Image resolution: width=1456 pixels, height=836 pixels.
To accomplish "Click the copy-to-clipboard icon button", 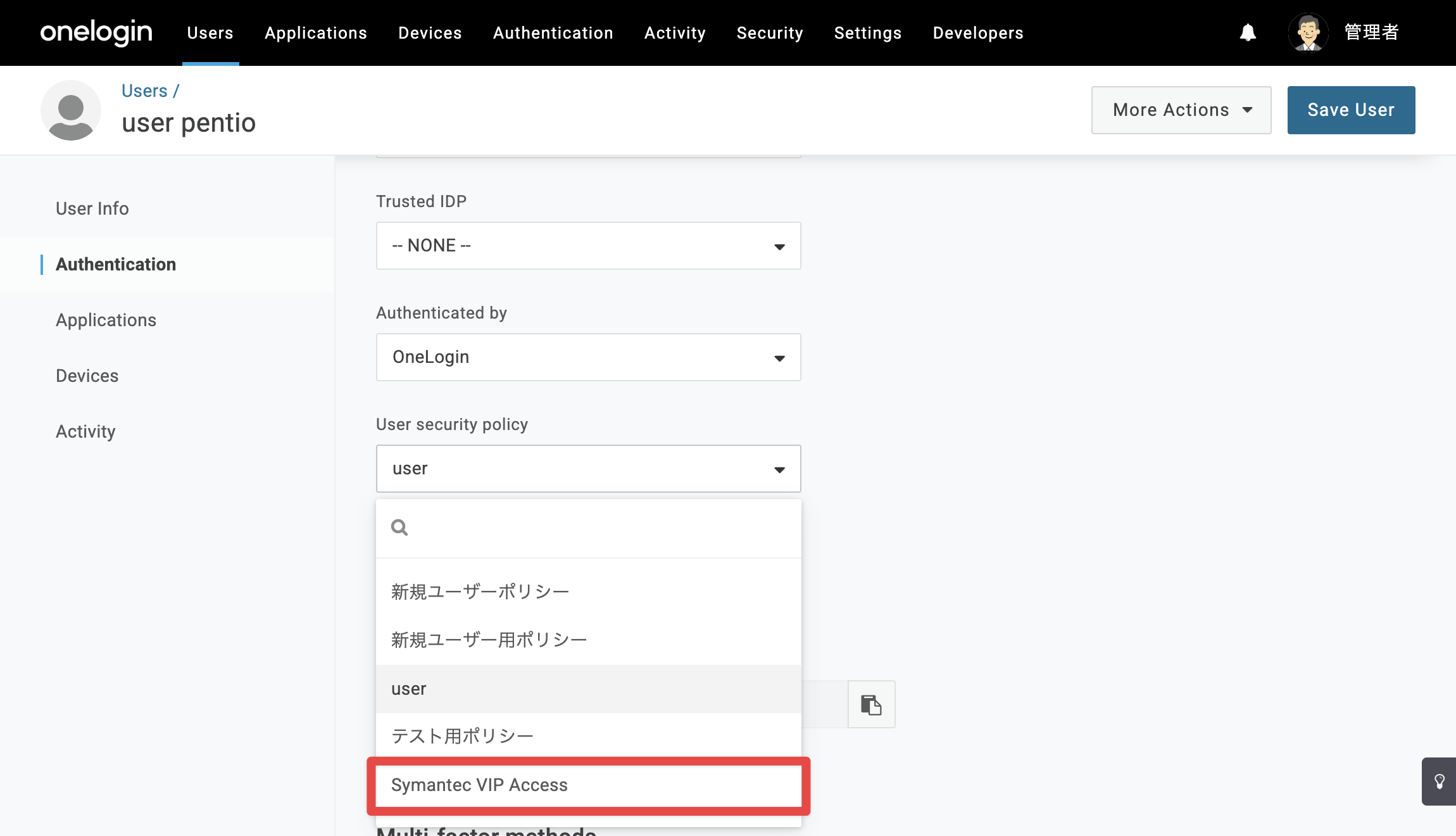I will [871, 704].
